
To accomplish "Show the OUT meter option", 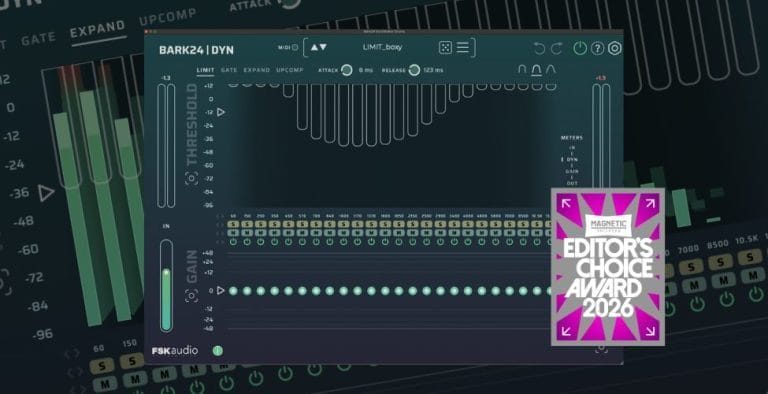I will pyautogui.click(x=572, y=183).
